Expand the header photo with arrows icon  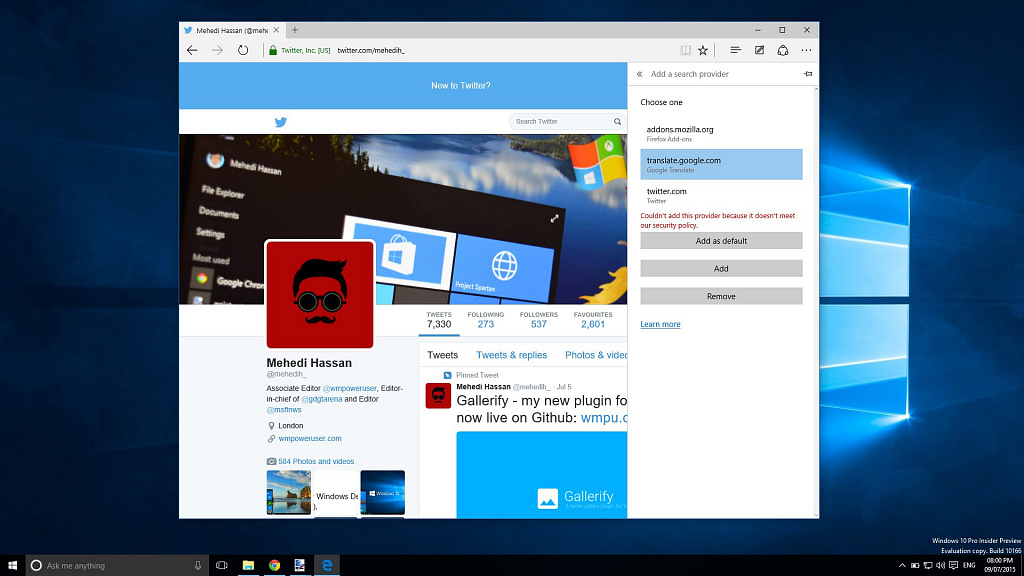554,218
